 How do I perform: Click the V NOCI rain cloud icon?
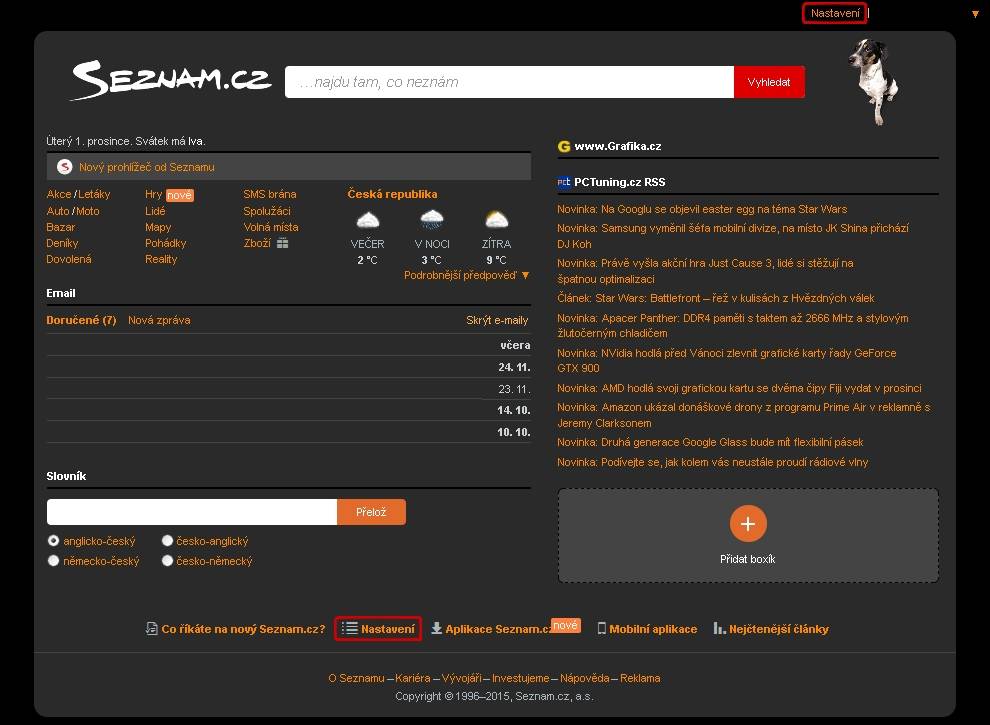pyautogui.click(x=432, y=219)
